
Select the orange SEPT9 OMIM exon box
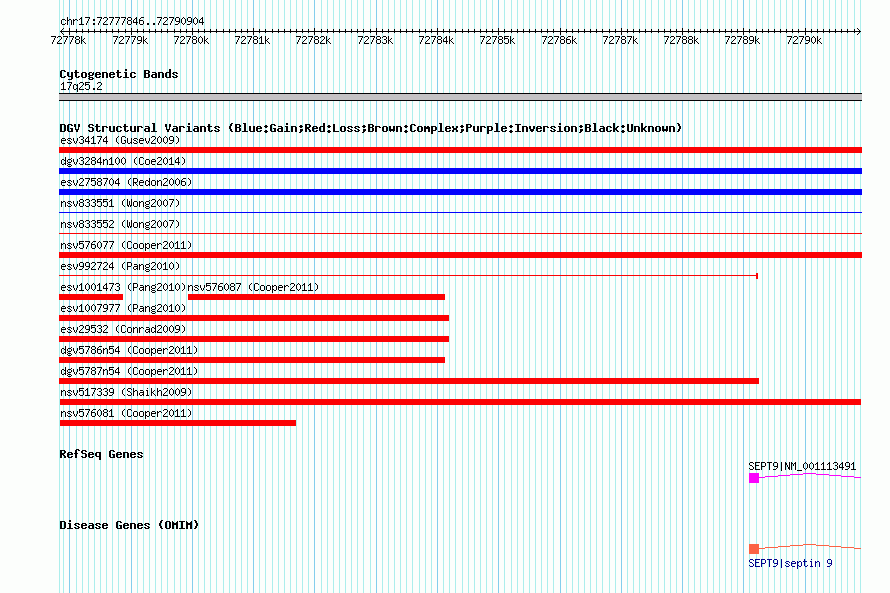pyautogui.click(x=754, y=549)
